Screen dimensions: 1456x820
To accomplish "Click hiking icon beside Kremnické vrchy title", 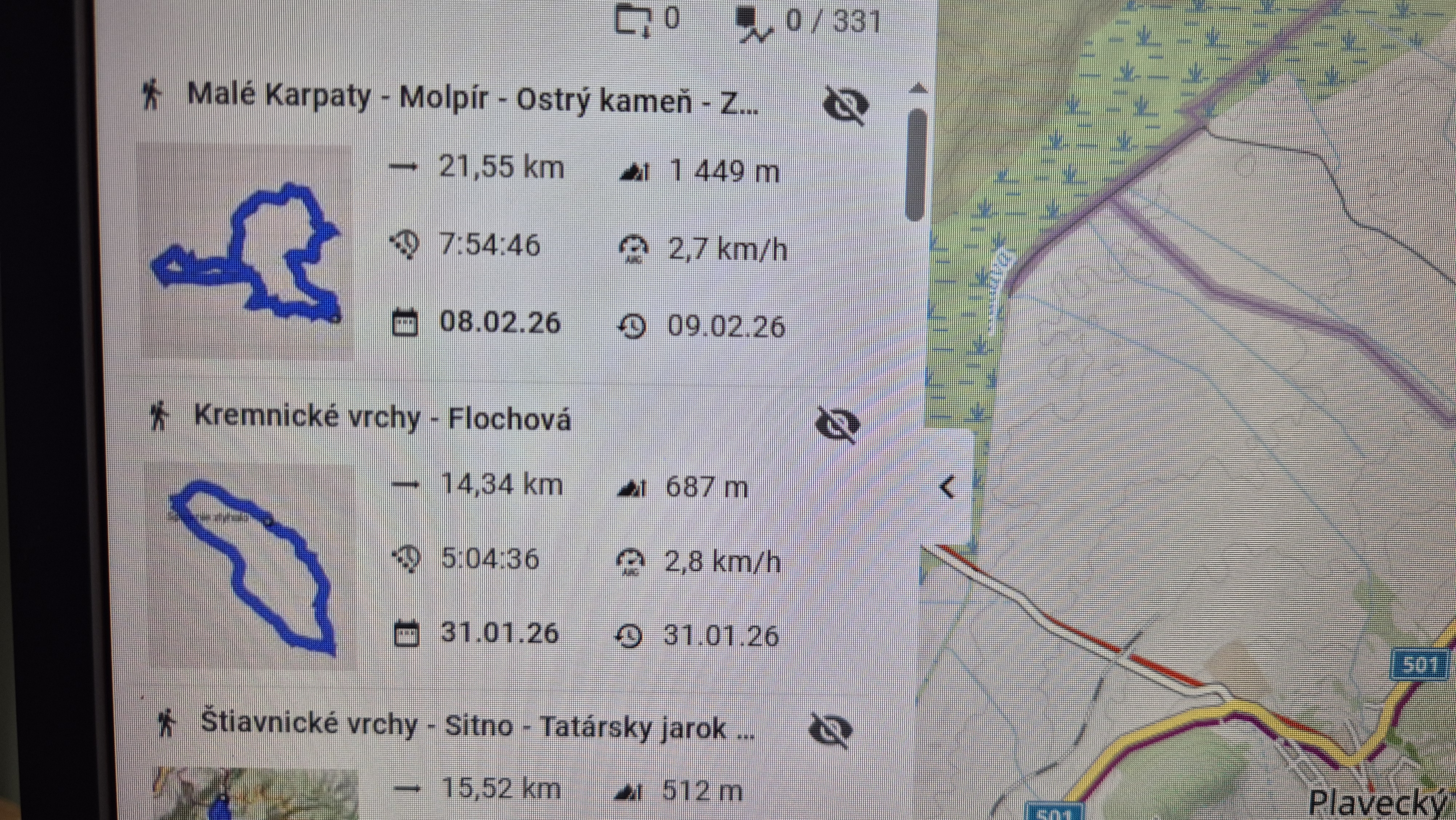I will click(159, 416).
